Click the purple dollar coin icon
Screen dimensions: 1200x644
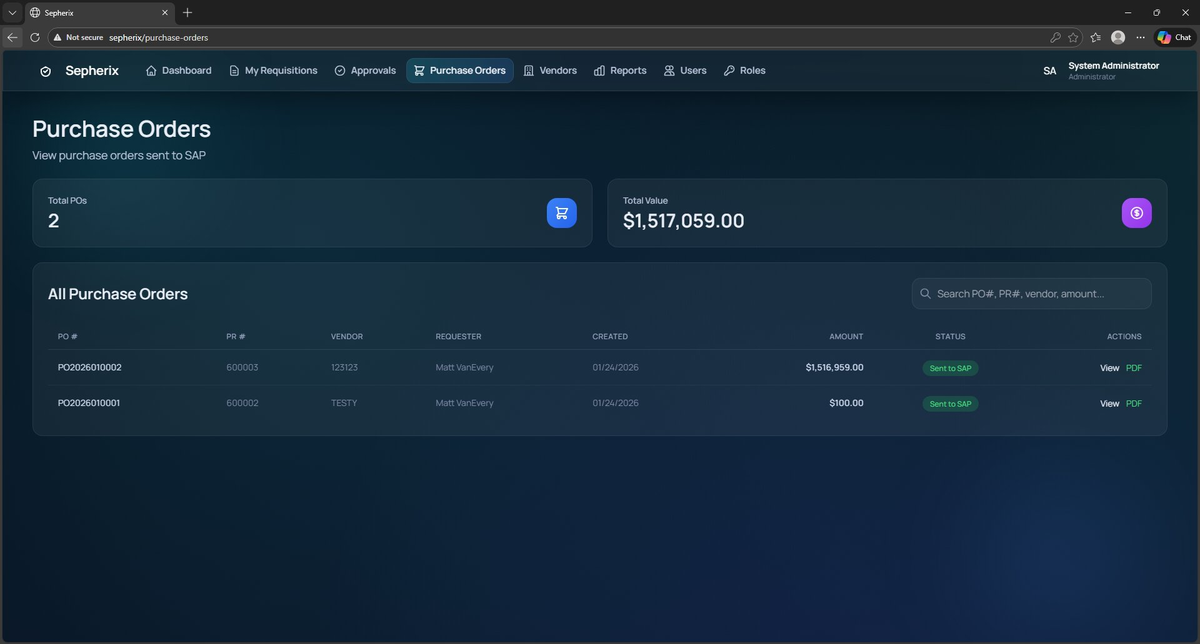tap(1136, 213)
